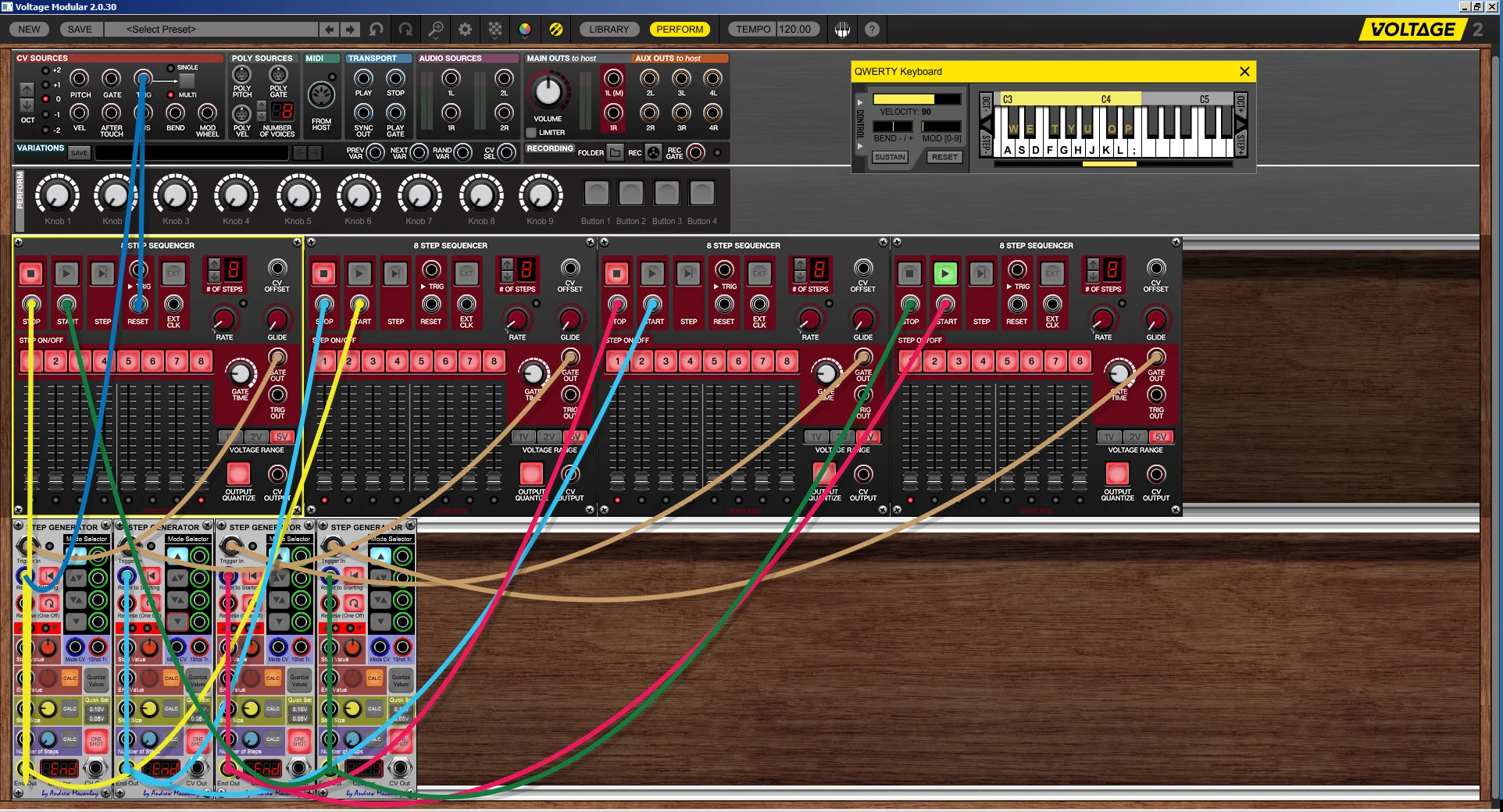Increase number of steps on fourth sequencer
The width and height of the screenshot is (1503, 812).
coord(1093,265)
